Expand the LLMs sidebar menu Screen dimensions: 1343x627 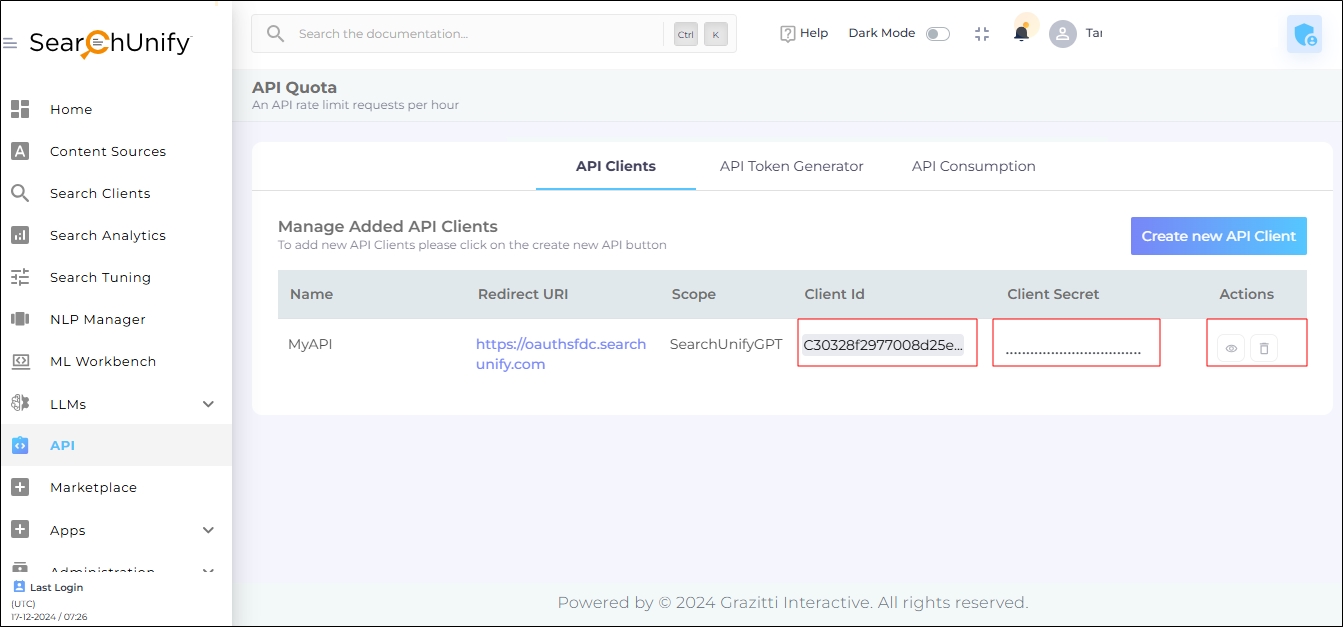pos(208,404)
